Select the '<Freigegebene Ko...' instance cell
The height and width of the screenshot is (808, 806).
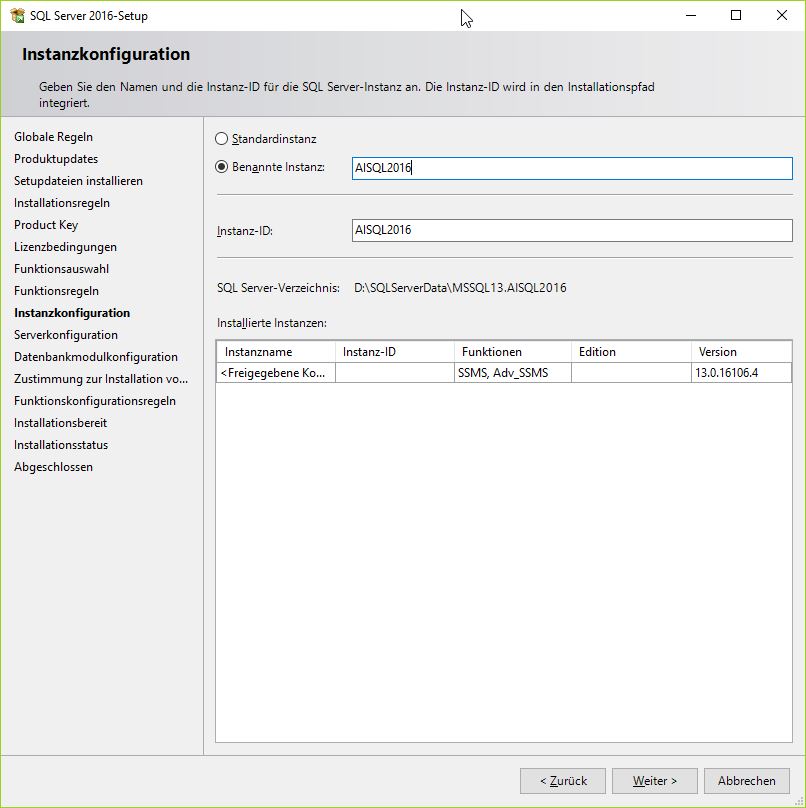click(x=276, y=373)
